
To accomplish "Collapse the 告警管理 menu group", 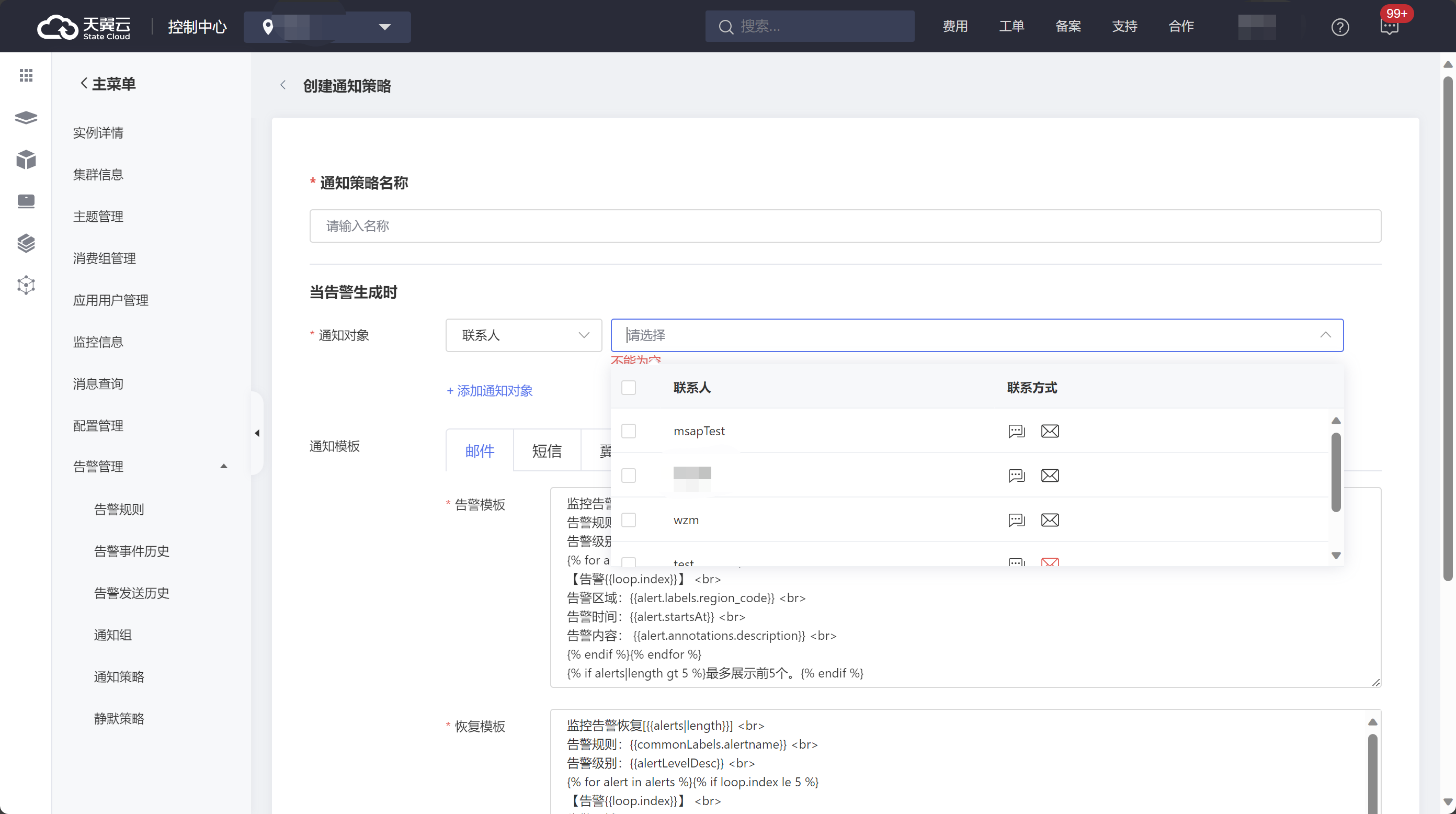I will click(223, 466).
